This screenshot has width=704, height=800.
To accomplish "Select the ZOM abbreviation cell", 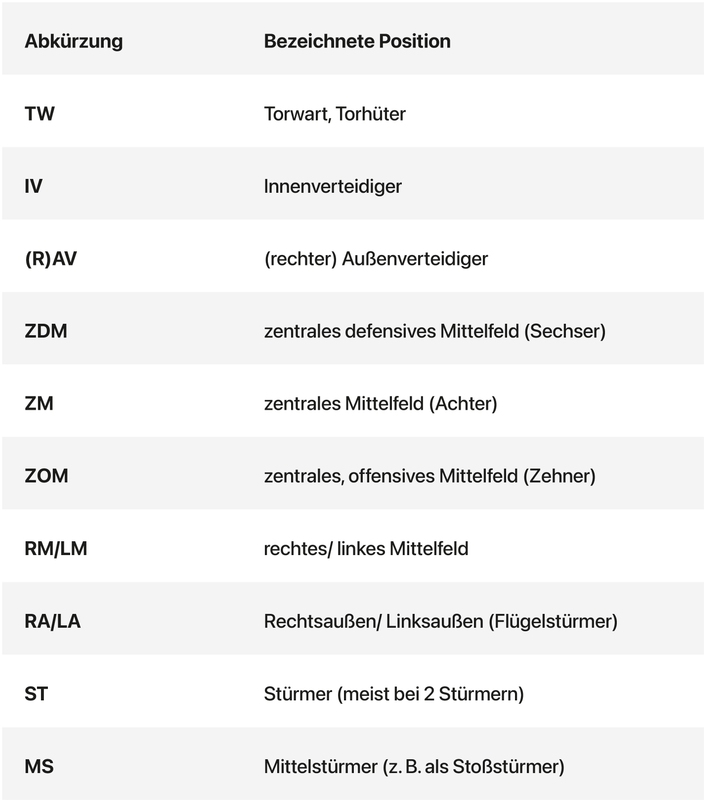I will (x=47, y=476).
